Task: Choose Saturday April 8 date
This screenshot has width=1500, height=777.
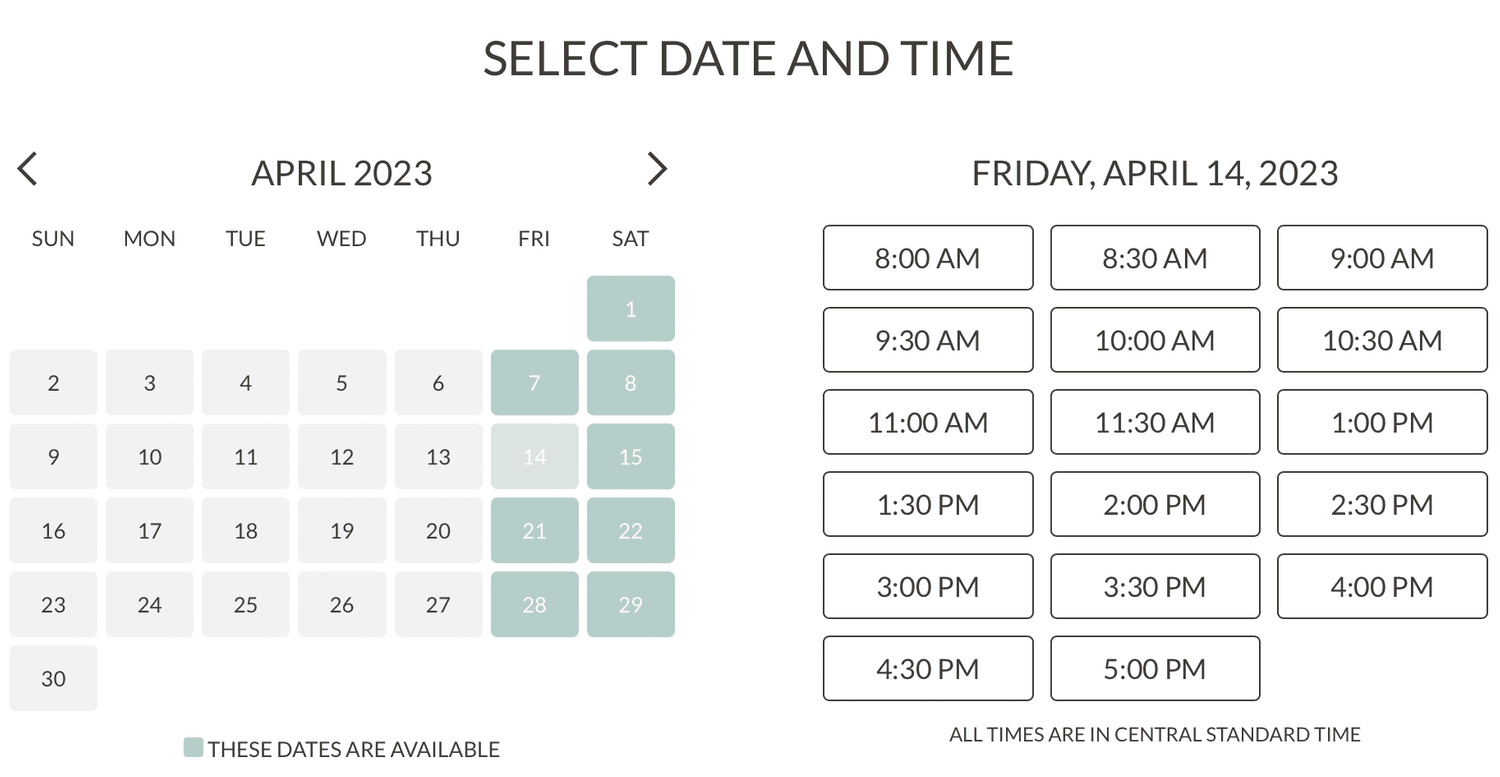Action: [x=630, y=383]
